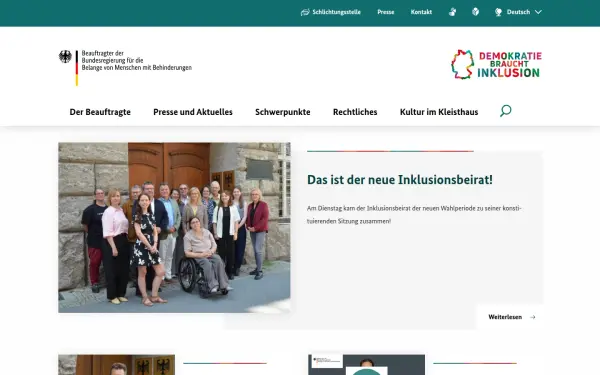Open the bottom-left teaser photo with eagle plaques
Image resolution: width=600 pixels, height=375 pixels.
116,365
